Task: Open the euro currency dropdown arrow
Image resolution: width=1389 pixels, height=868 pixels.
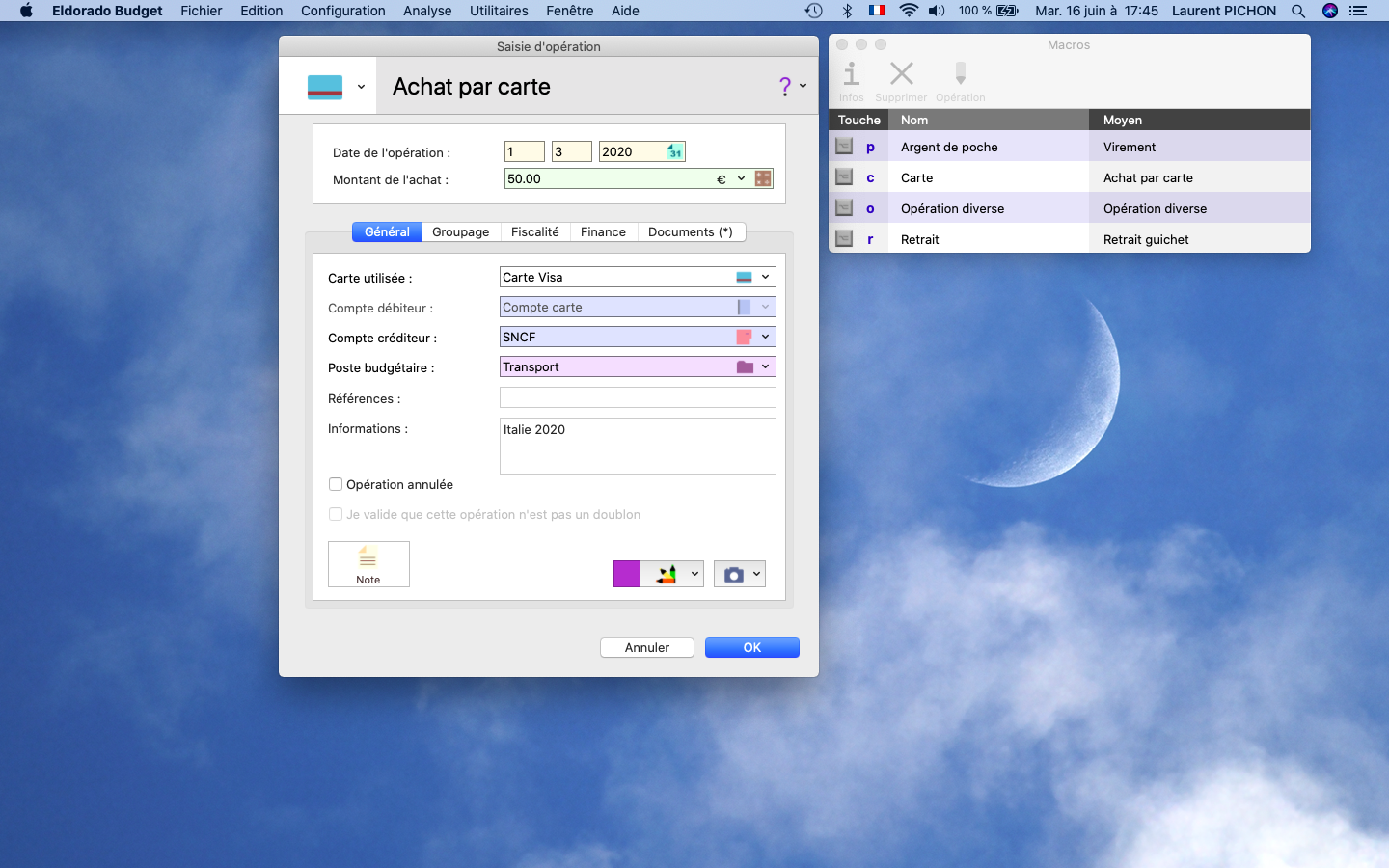Action: pos(741,178)
